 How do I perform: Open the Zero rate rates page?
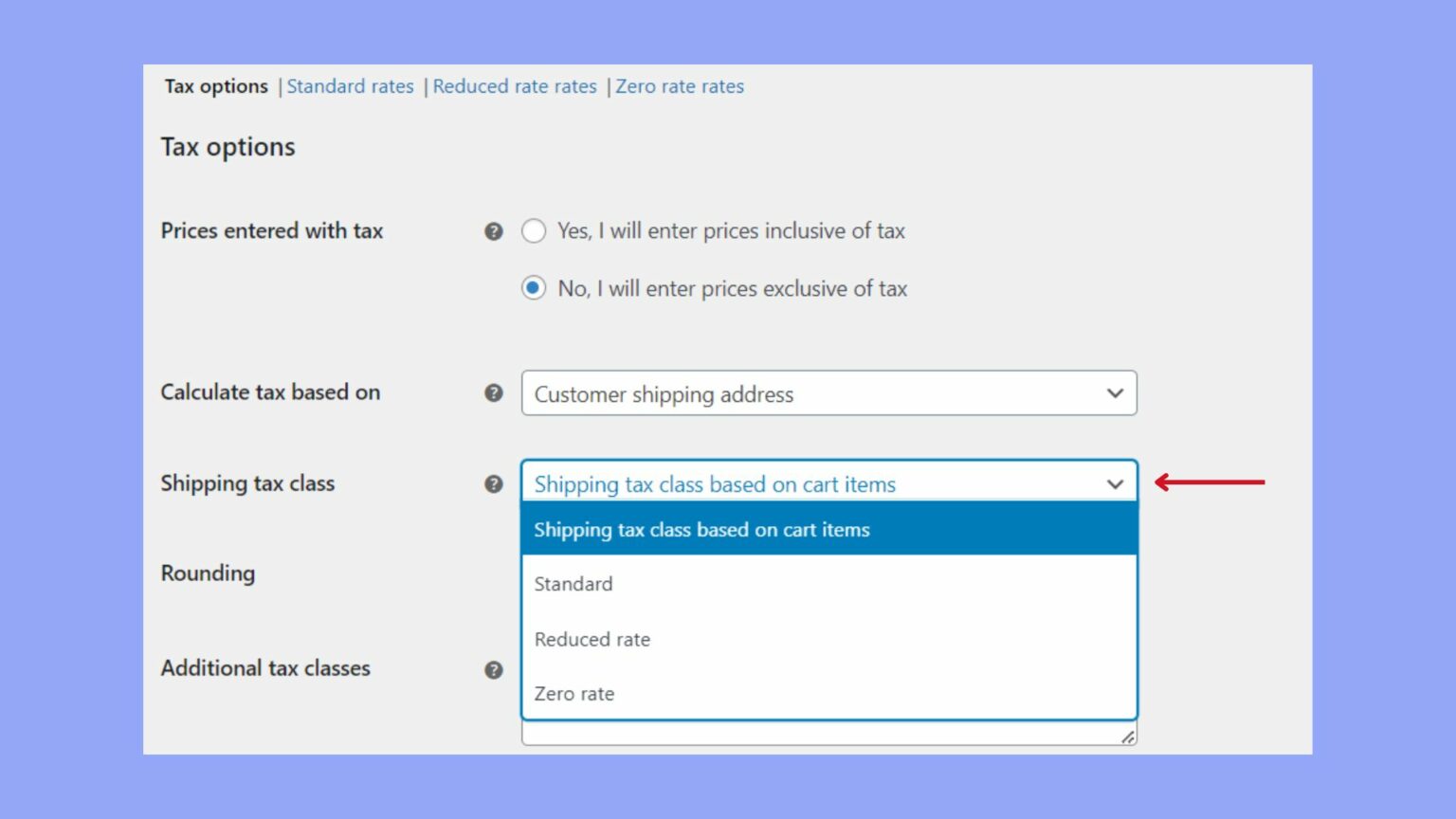(x=680, y=85)
